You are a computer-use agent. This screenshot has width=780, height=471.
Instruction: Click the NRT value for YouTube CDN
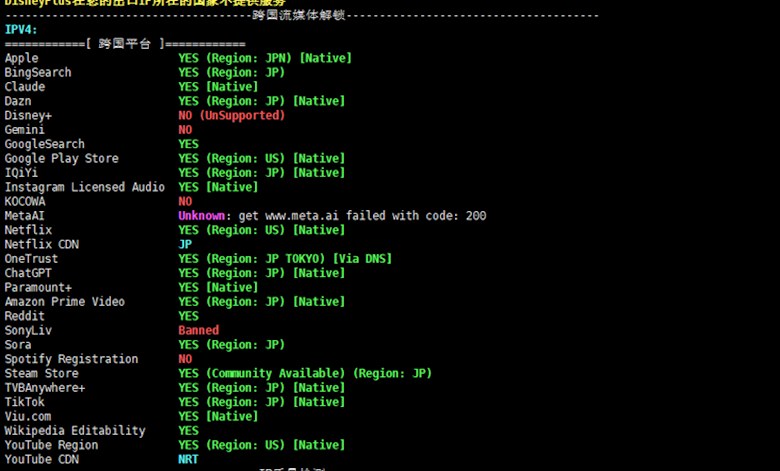point(188,460)
